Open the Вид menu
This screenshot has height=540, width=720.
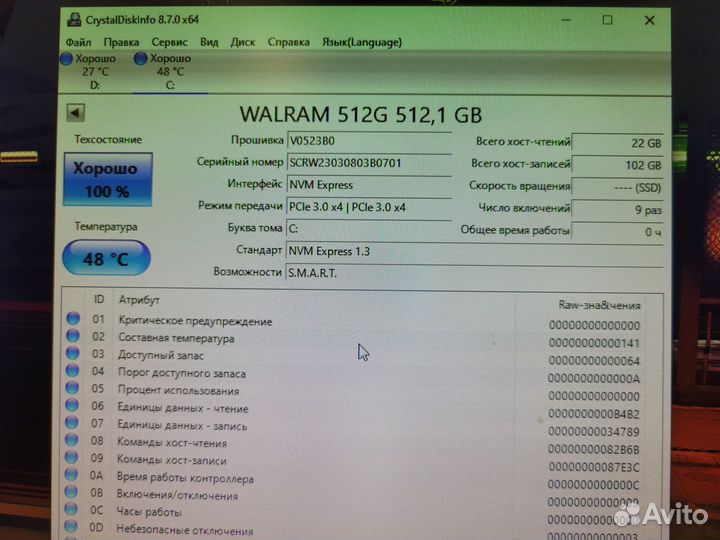[209, 42]
